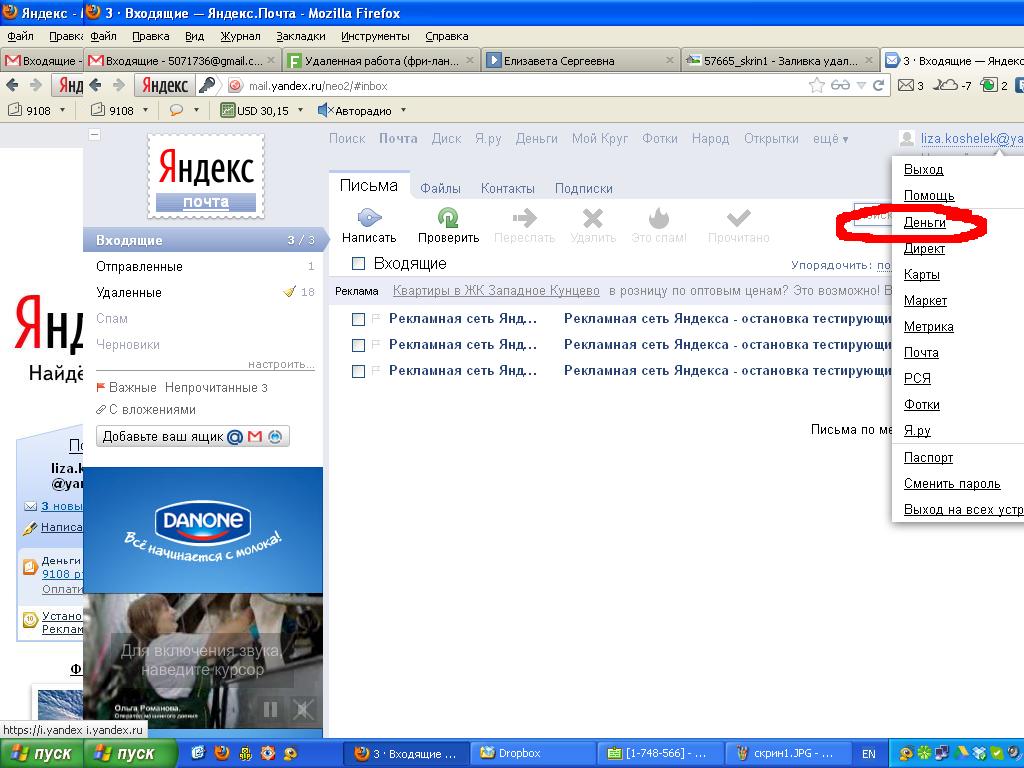The width and height of the screenshot is (1024, 768).
Task: Open the Справка menu
Action: tap(447, 37)
